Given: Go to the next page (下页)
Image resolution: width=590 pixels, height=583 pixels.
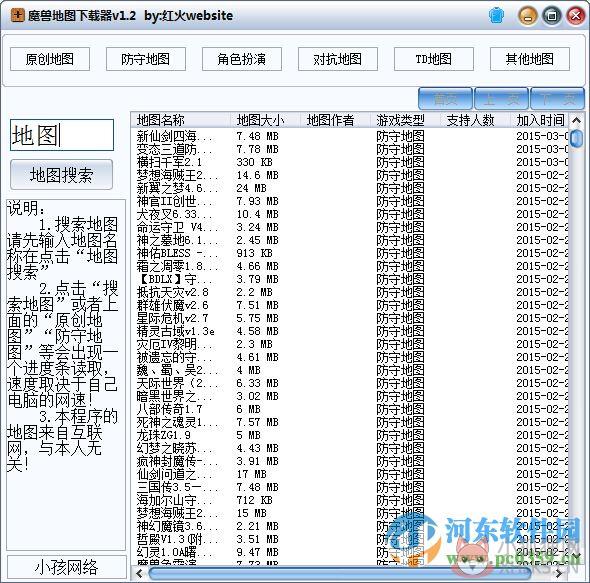Looking at the screenshot, I should click(x=557, y=99).
